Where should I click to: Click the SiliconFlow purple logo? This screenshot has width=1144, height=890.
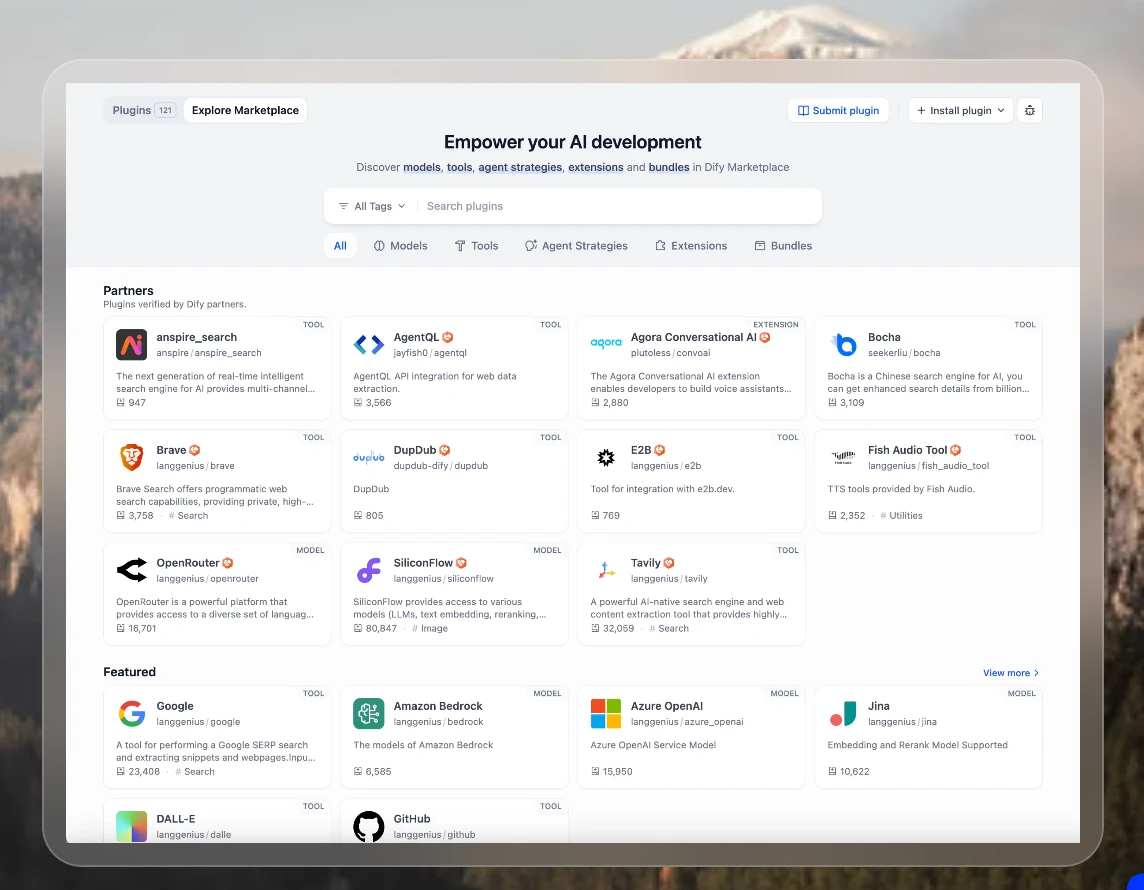[368, 570]
